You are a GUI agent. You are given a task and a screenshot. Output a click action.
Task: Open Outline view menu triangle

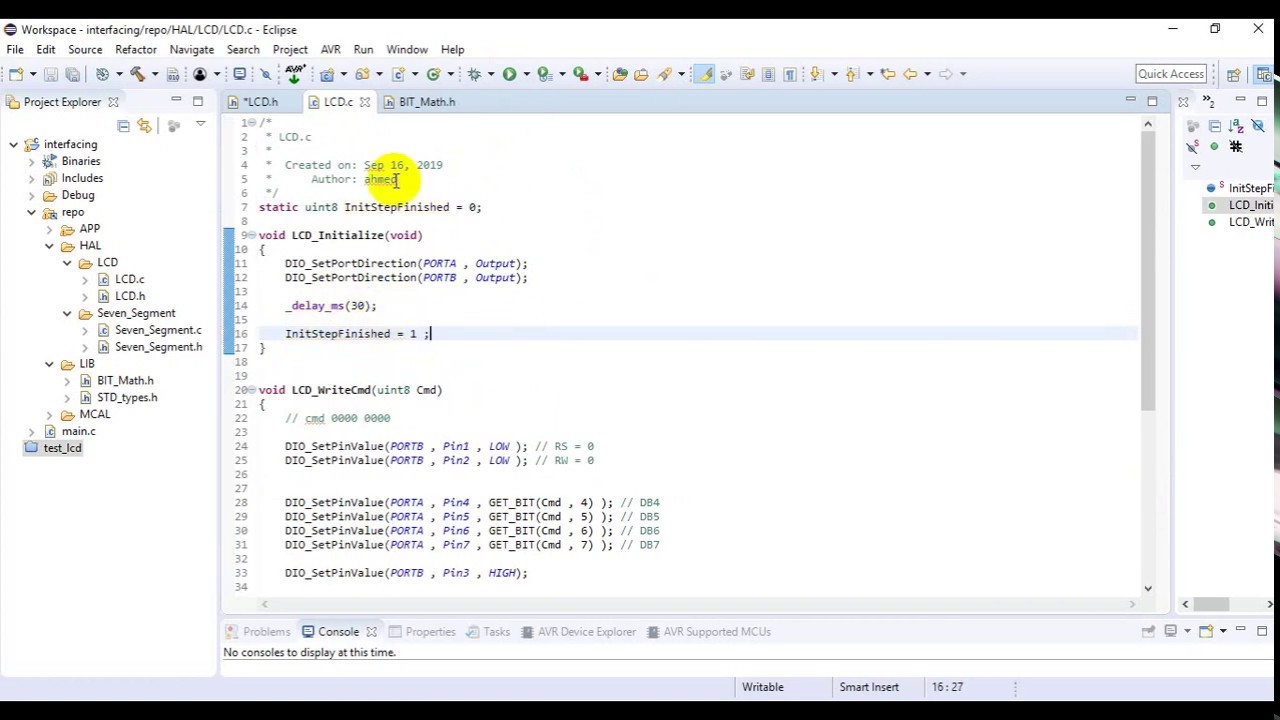(1195, 167)
